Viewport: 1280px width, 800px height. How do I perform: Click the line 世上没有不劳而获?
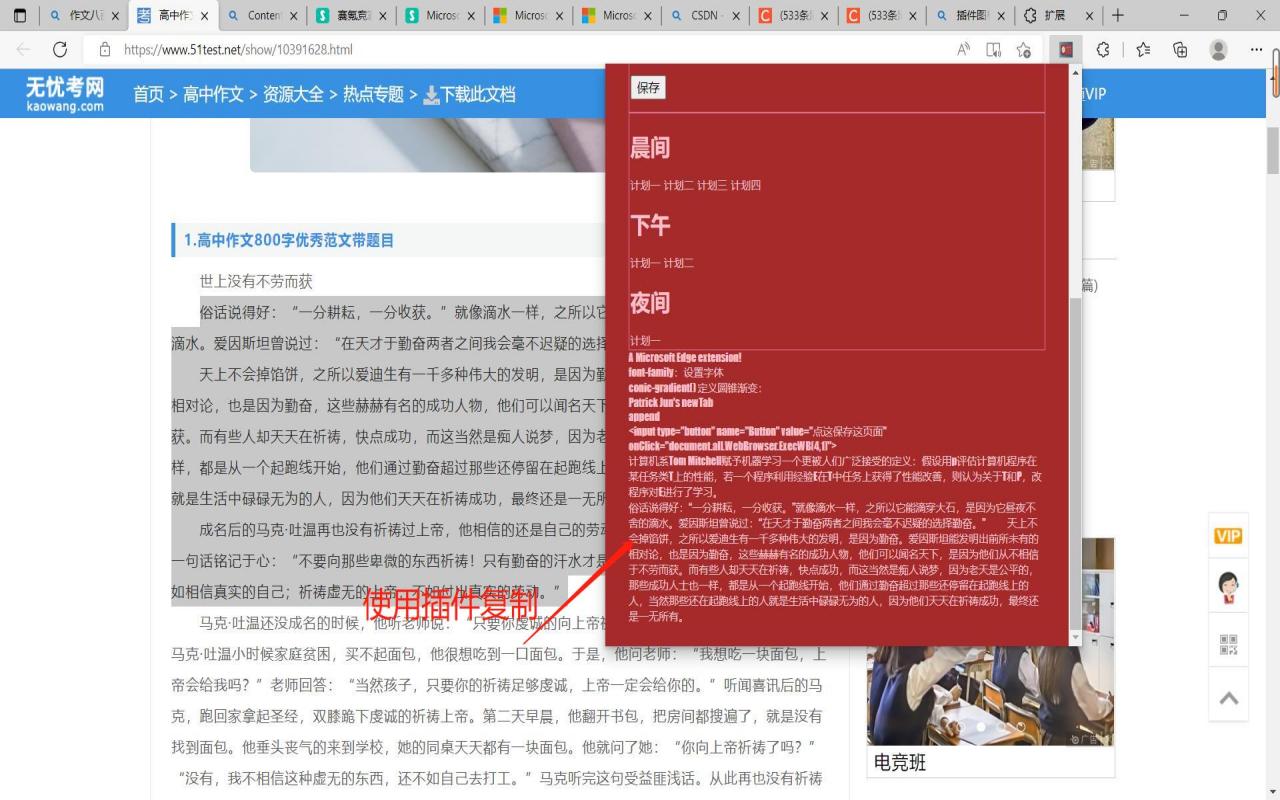point(256,282)
